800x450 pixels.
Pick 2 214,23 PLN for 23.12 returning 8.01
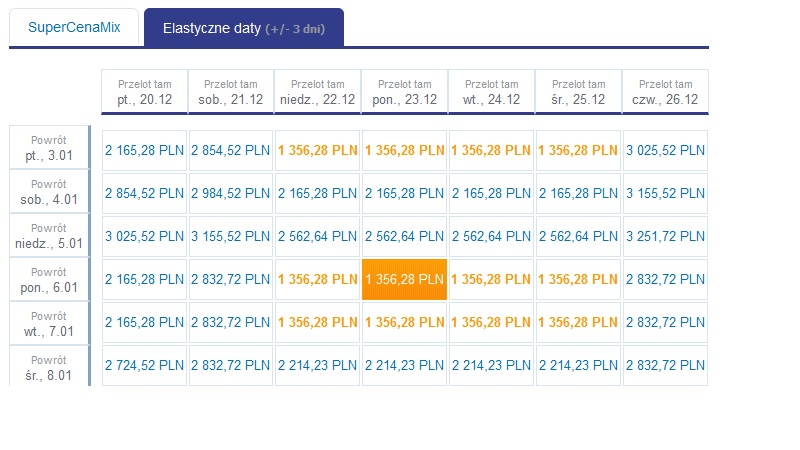pos(405,365)
